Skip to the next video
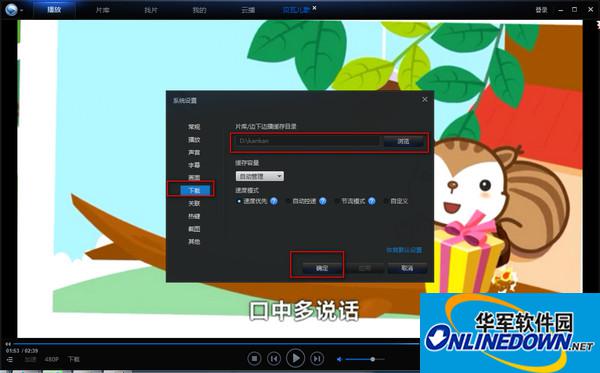600x373 pixels. (x=317, y=358)
